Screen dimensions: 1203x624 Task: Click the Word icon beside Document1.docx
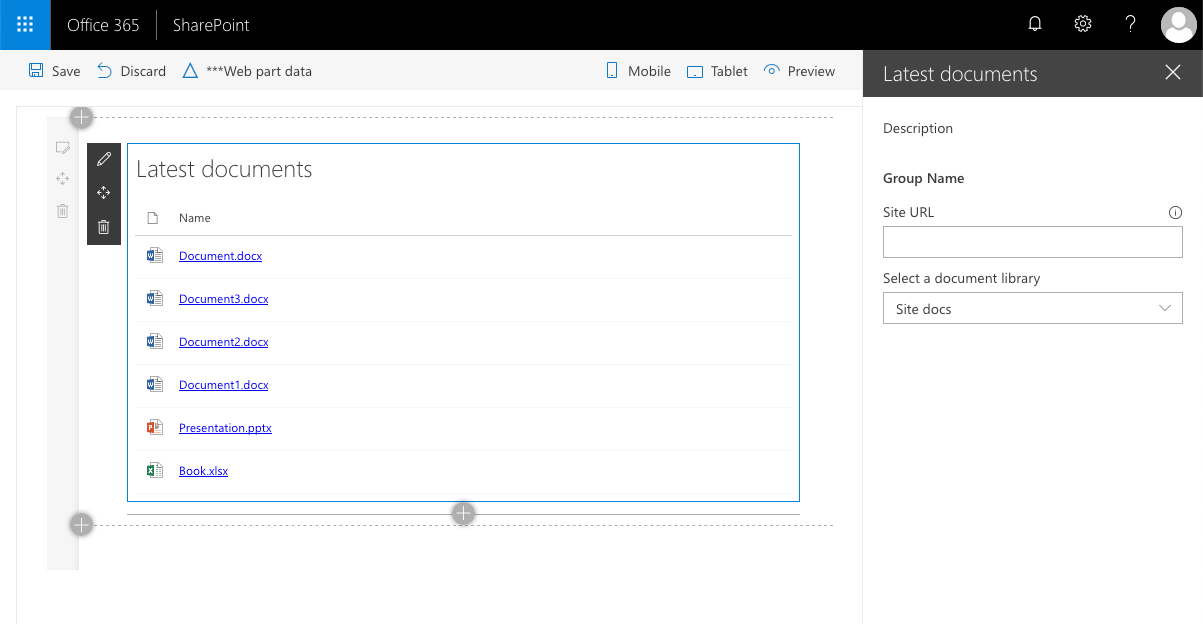(x=154, y=385)
